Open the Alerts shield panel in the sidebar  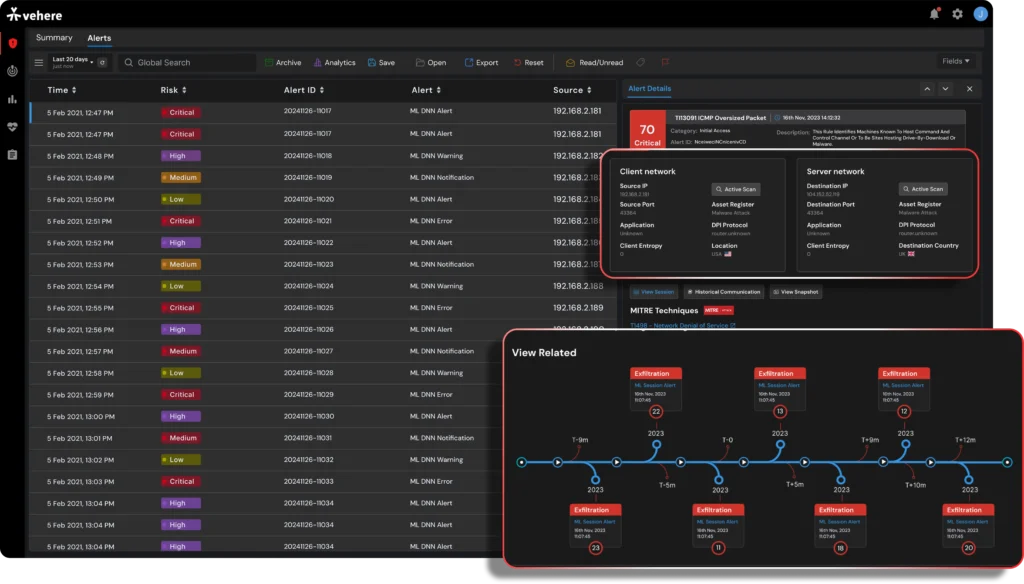click(14, 43)
